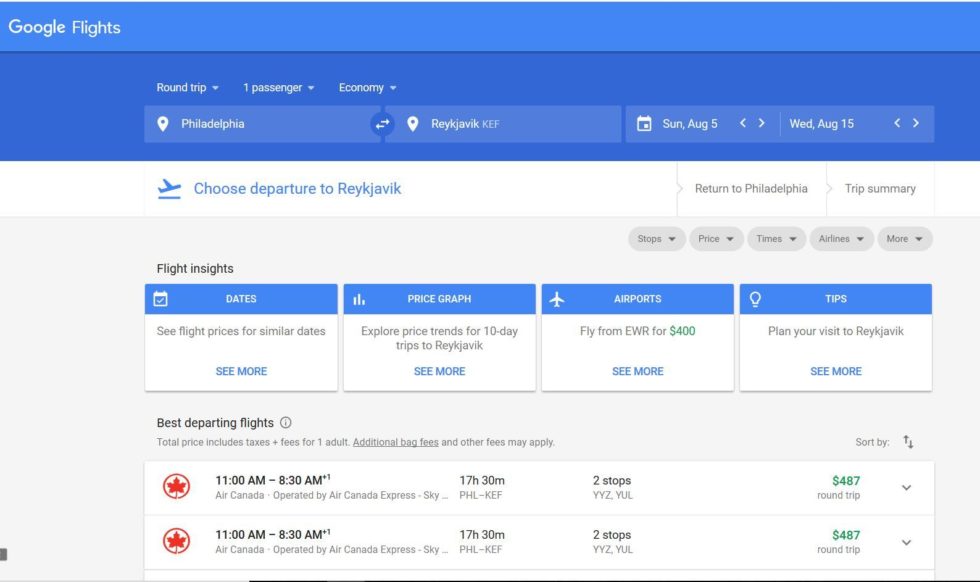Click SEE MORE under Tips
This screenshot has height=582, width=980.
point(836,371)
